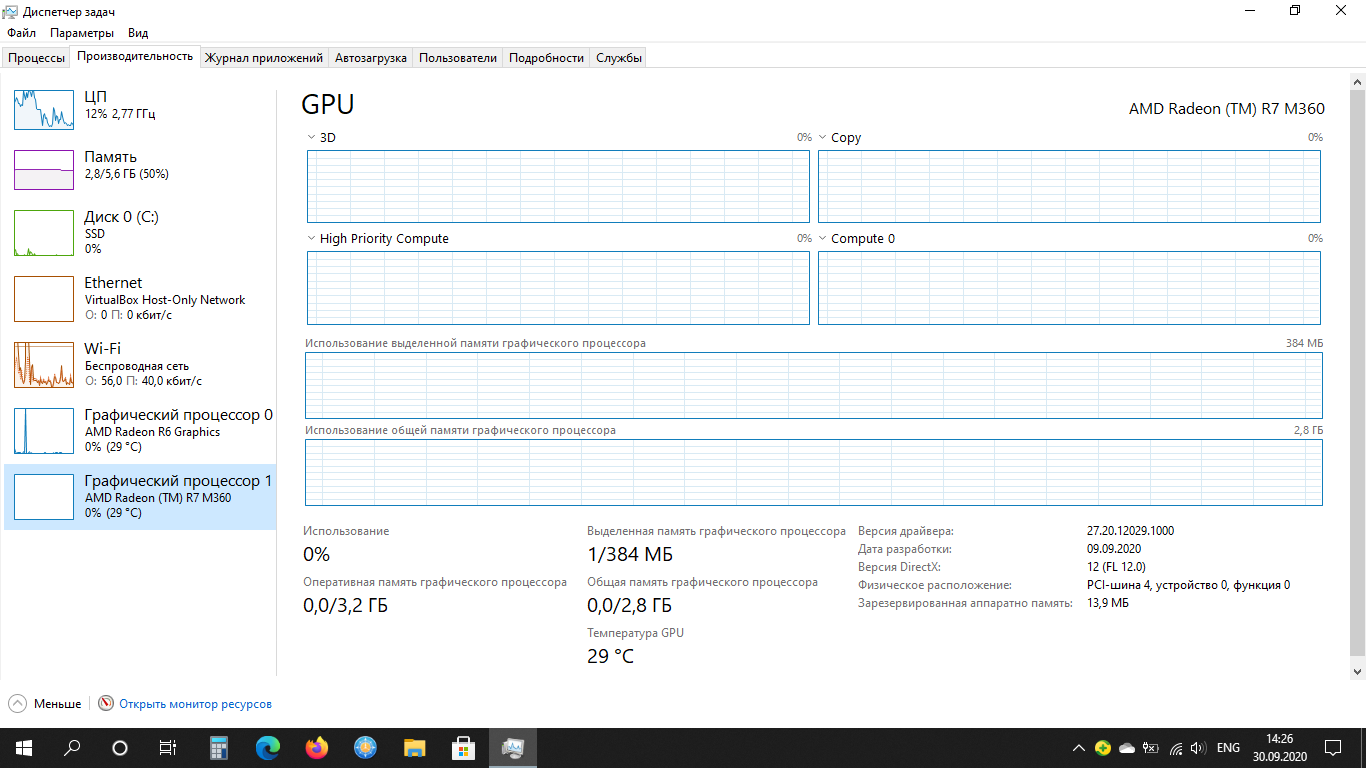1366x768 pixels.
Task: Select the Память usage graph thumbnail
Action: (44, 170)
